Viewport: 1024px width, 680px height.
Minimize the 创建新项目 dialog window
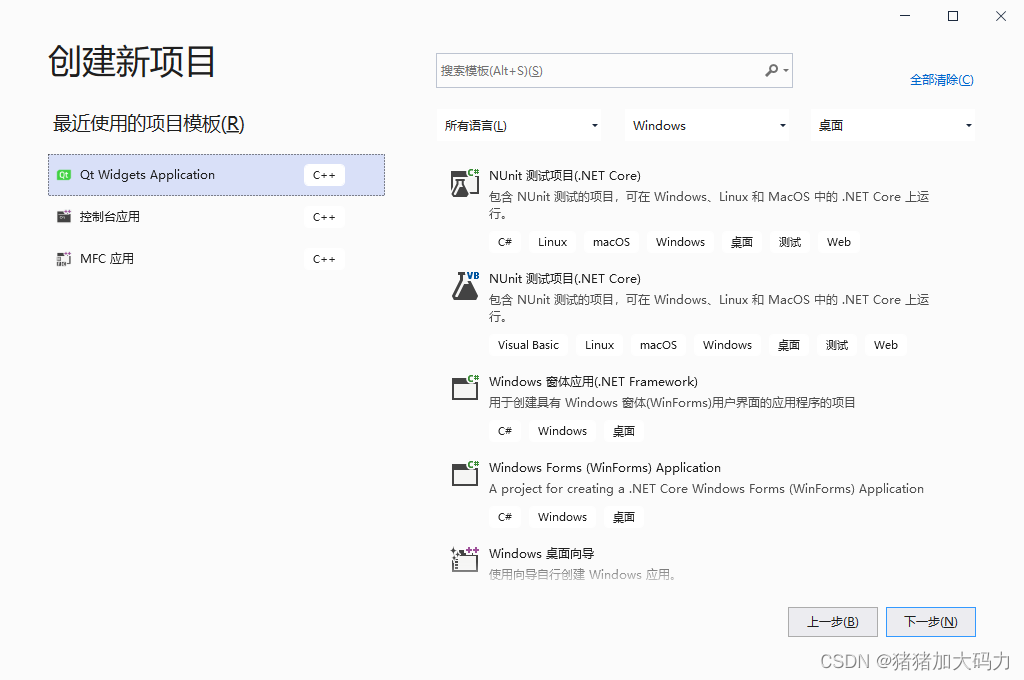pyautogui.click(x=905, y=16)
